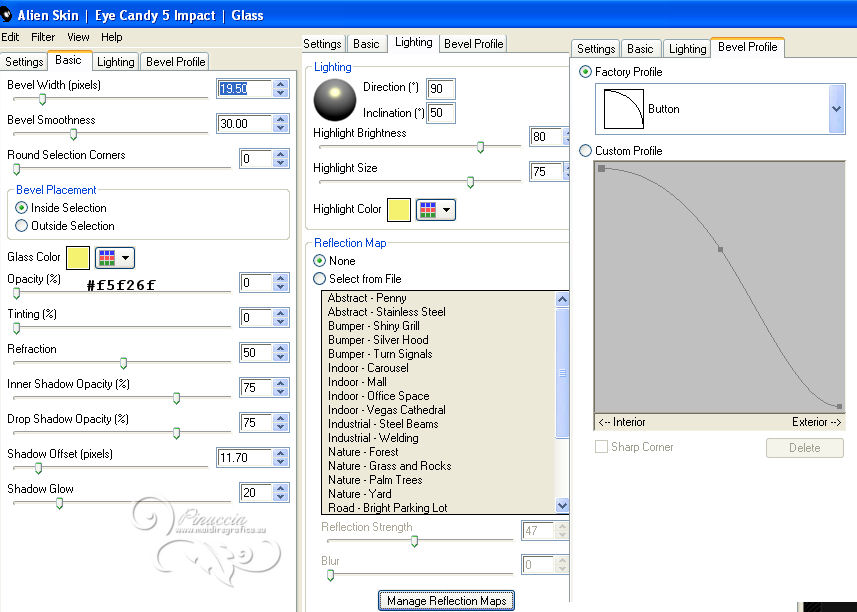Switch to Lighting tab in left panel
857x612 pixels.
(x=115, y=62)
